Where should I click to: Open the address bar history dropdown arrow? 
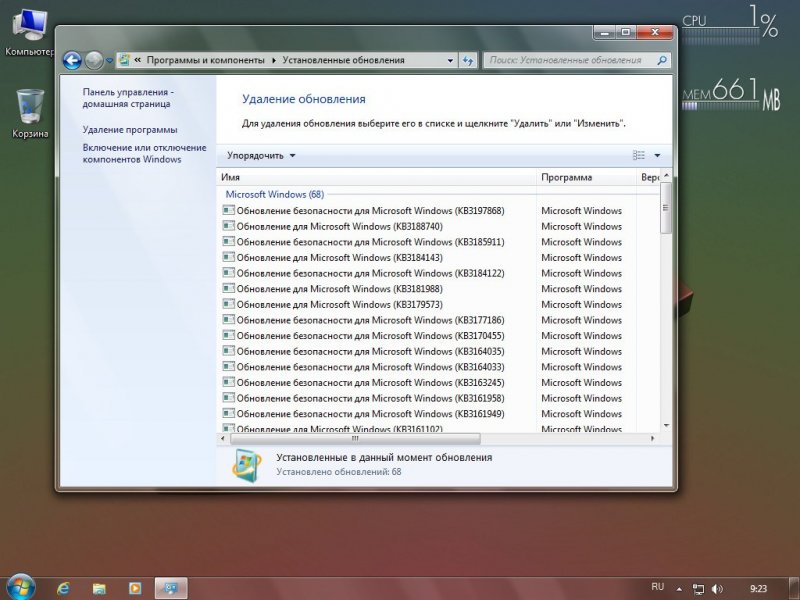click(450, 60)
